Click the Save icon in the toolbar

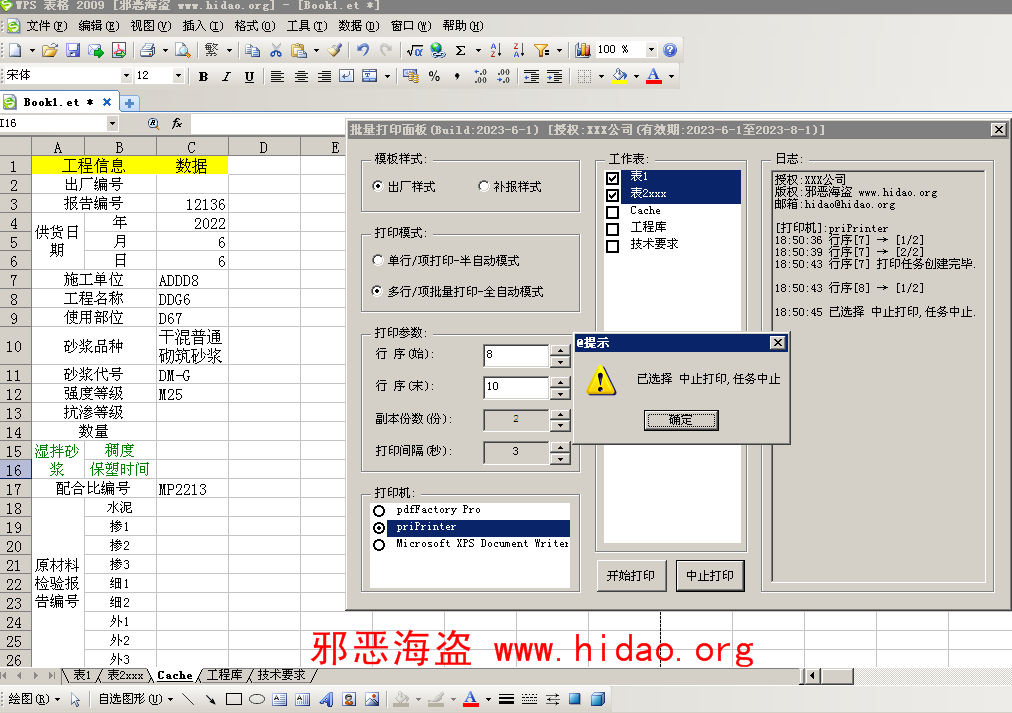[73, 50]
